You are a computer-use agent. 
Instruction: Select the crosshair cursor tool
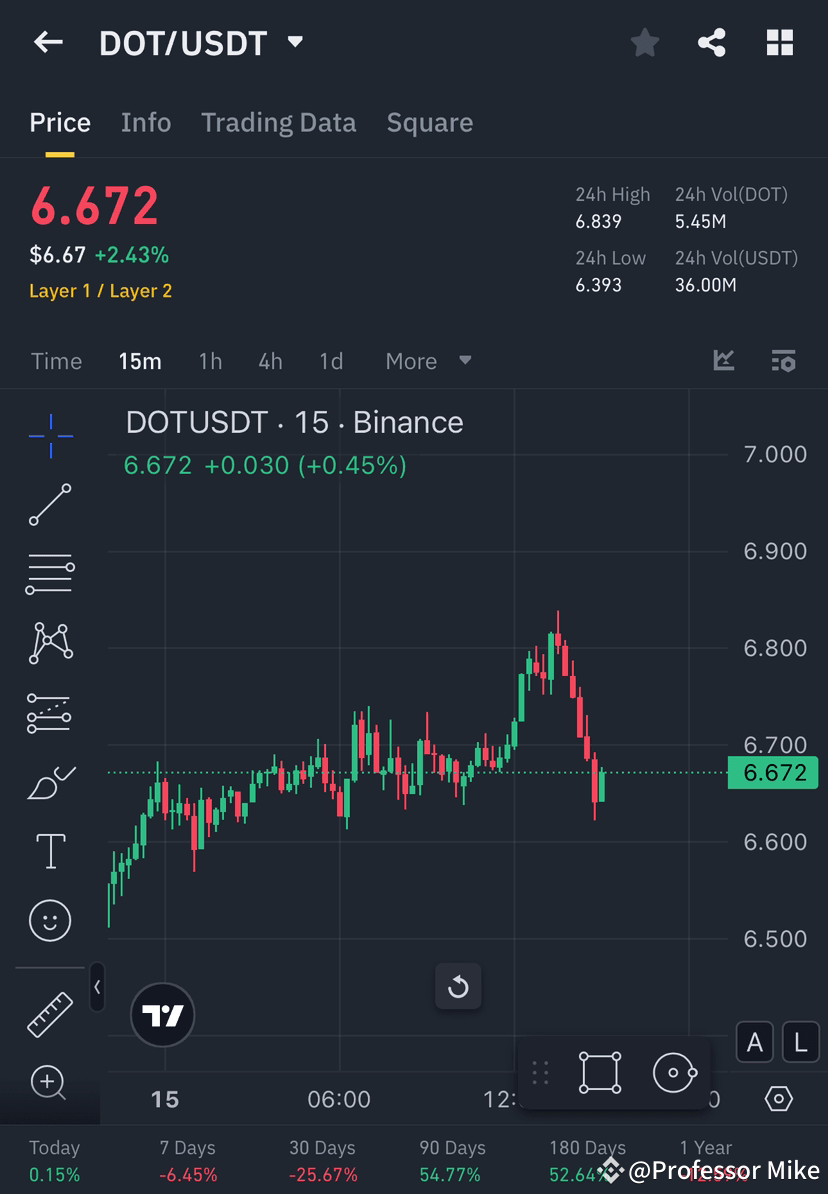pos(50,435)
